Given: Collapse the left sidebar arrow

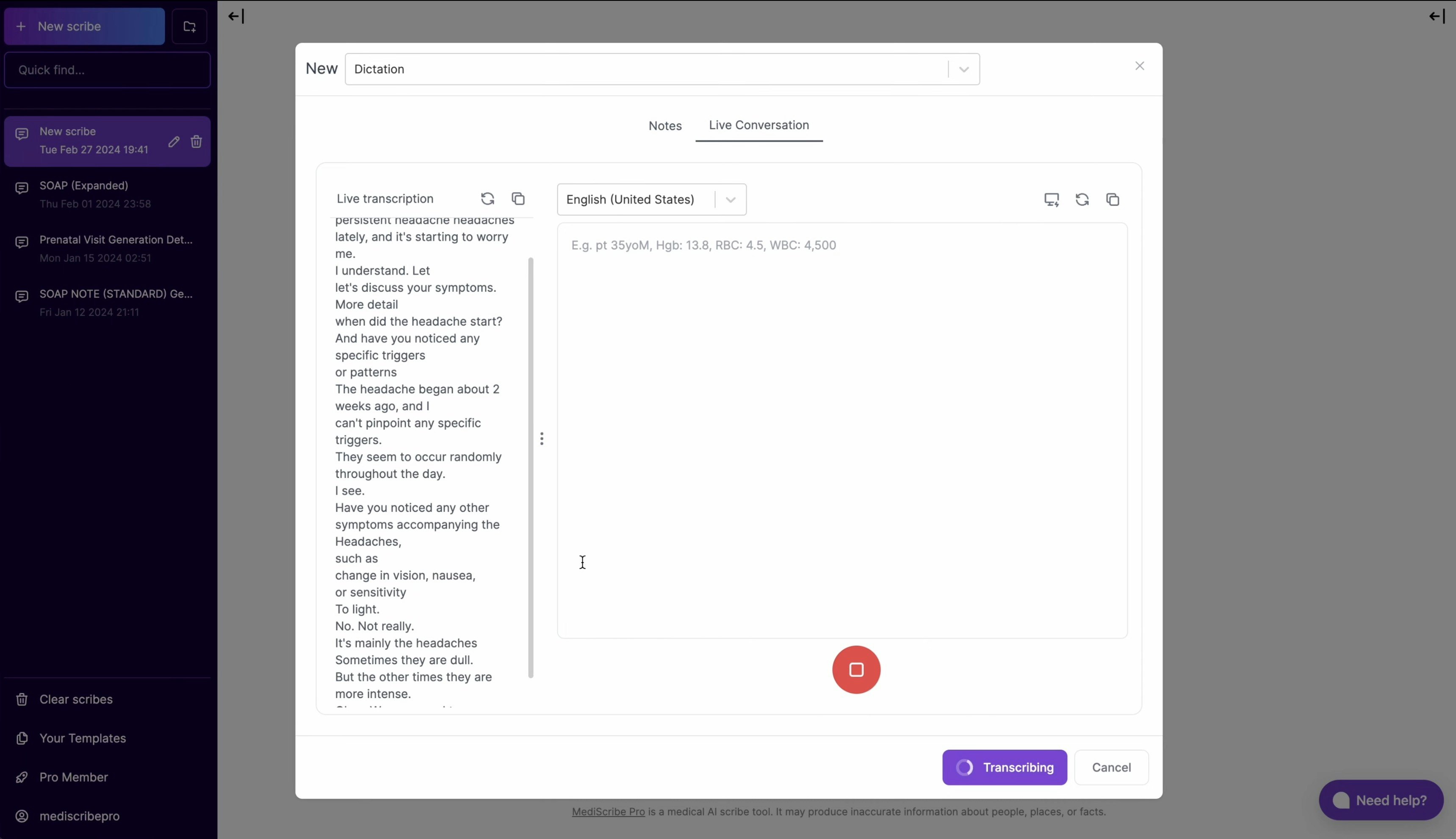Looking at the screenshot, I should [236, 16].
